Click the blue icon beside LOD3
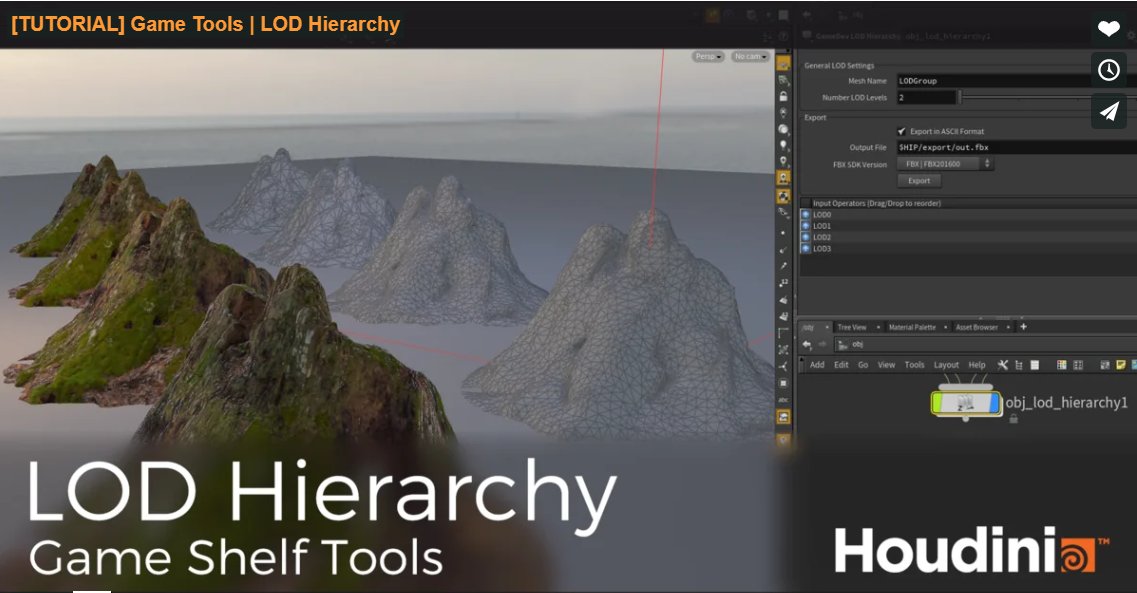Viewport: 1137px width, 593px height. coord(805,249)
